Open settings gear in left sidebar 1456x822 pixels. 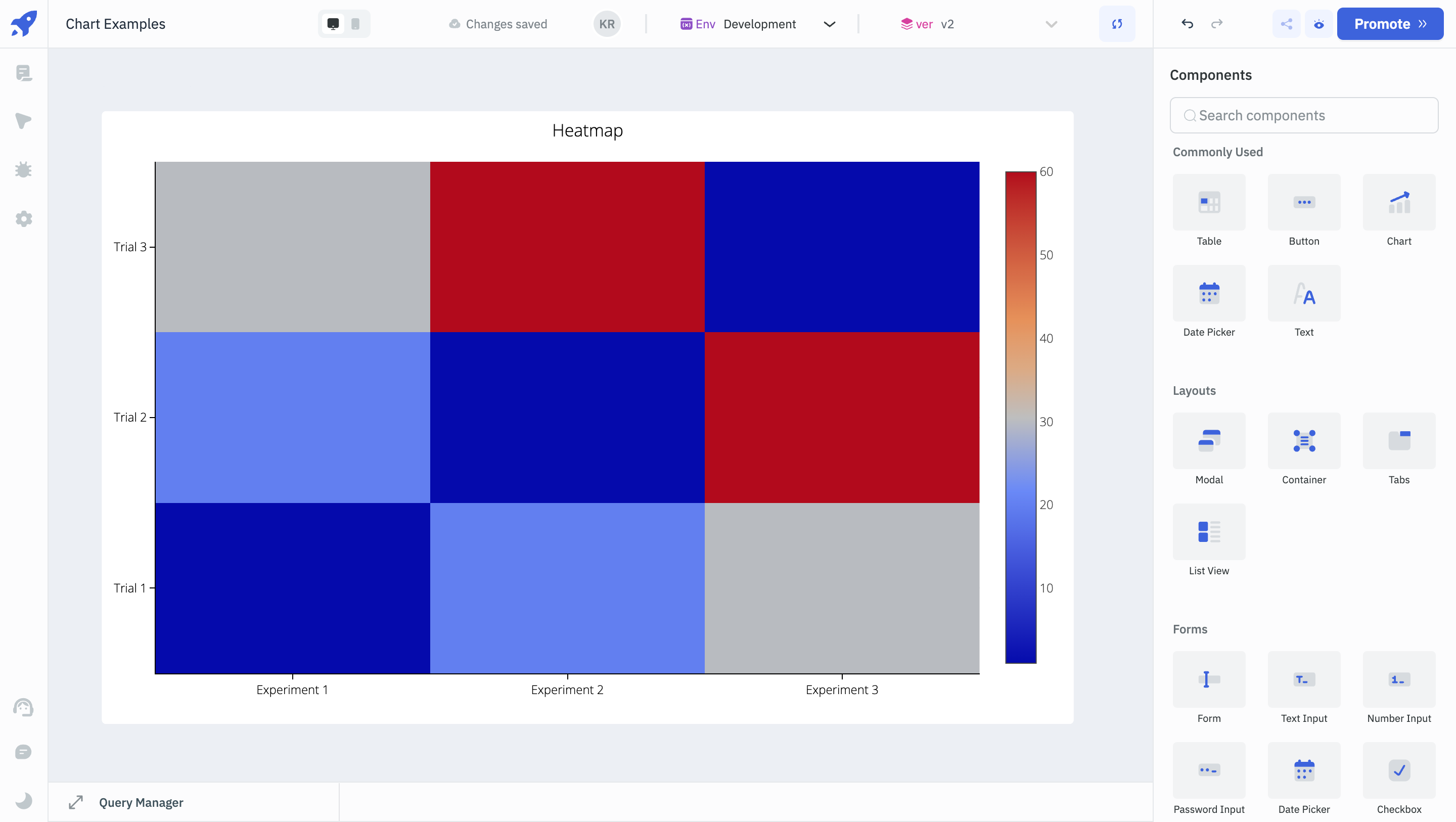pyautogui.click(x=23, y=219)
